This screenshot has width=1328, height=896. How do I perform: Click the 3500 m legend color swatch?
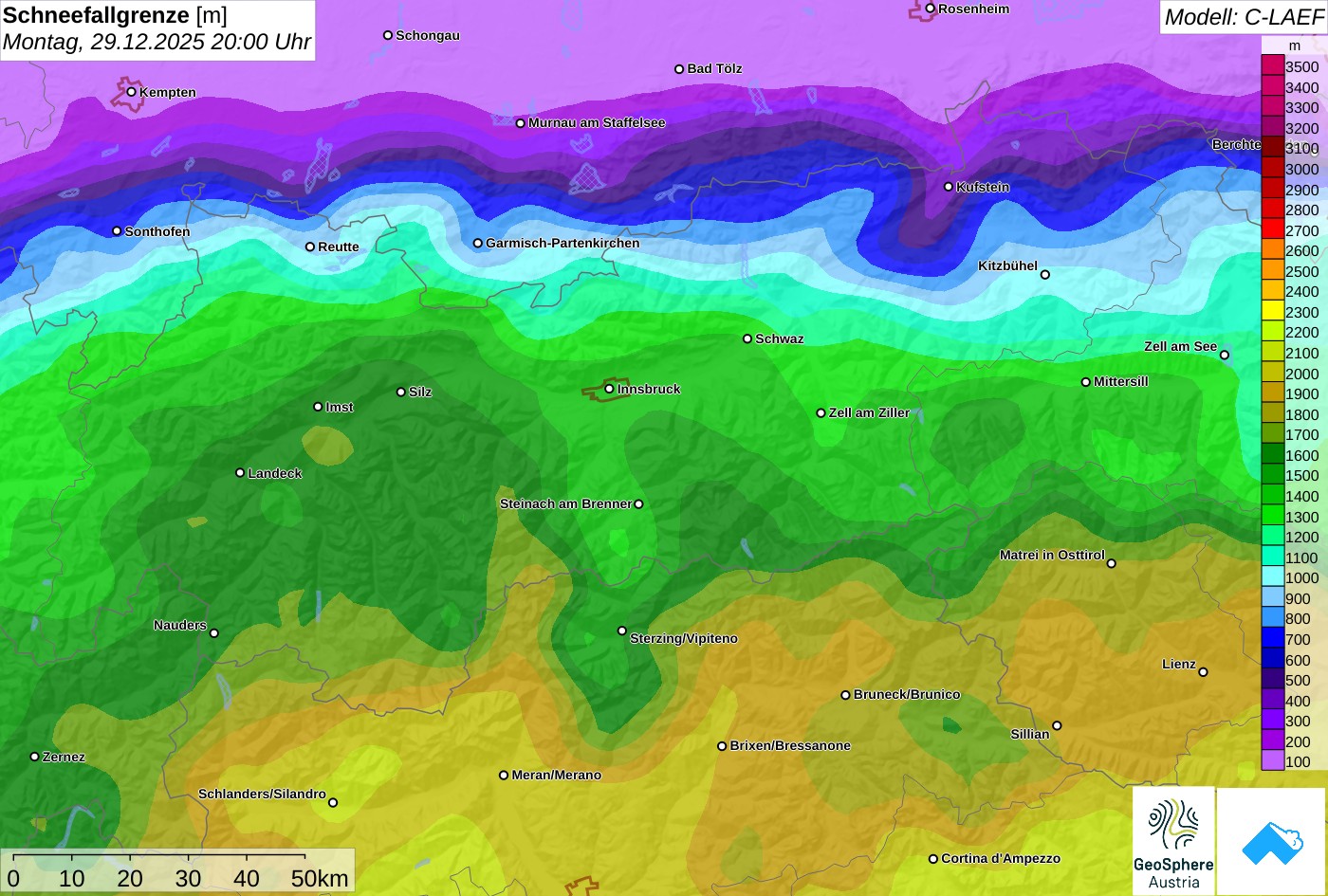point(1272,66)
